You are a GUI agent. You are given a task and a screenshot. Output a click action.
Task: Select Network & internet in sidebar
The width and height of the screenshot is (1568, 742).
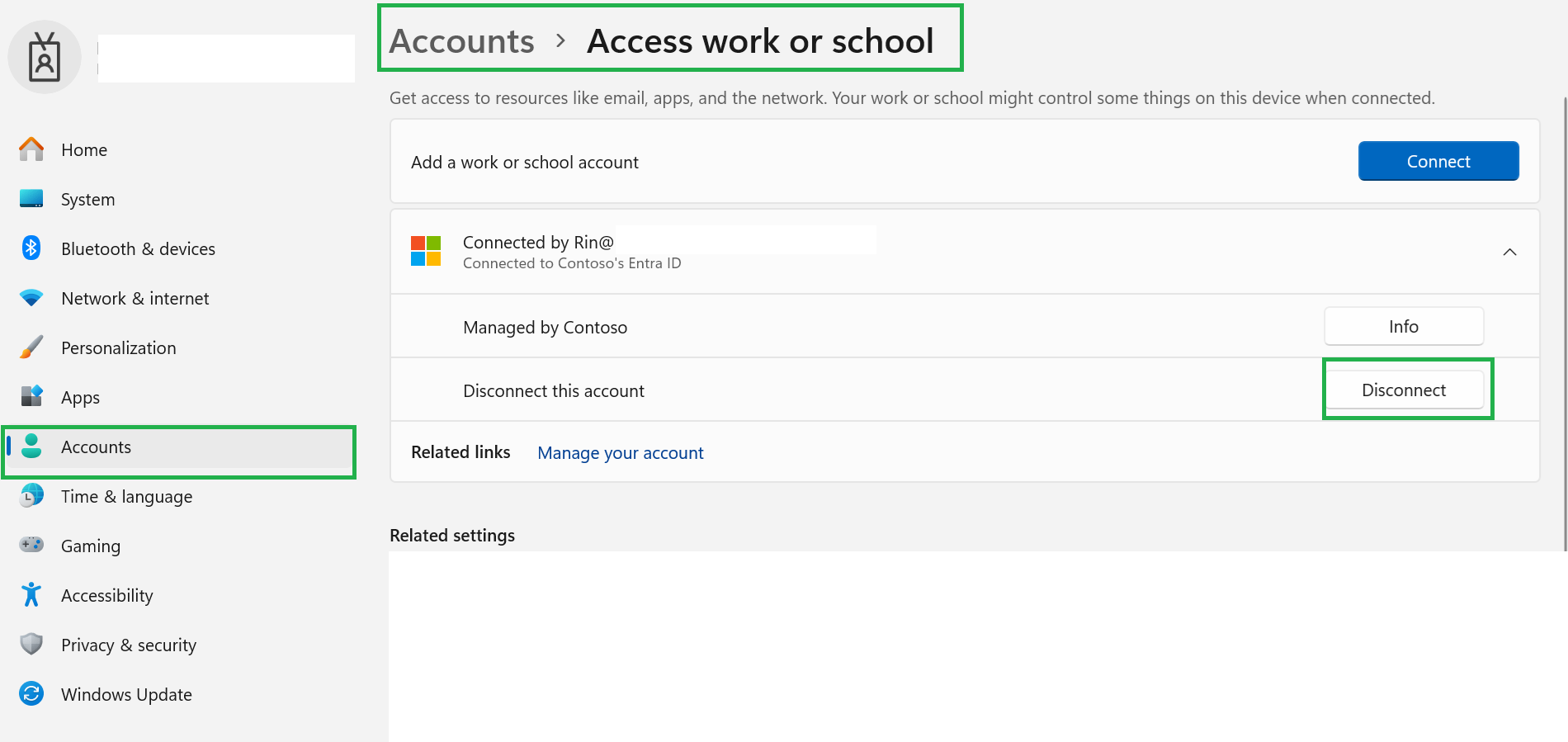point(180,298)
